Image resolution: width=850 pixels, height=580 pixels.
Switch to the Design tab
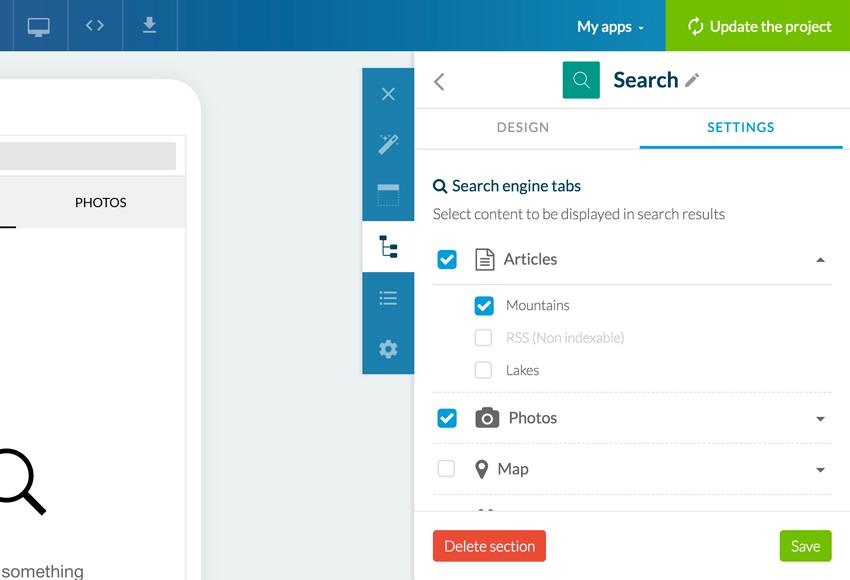tap(523, 128)
